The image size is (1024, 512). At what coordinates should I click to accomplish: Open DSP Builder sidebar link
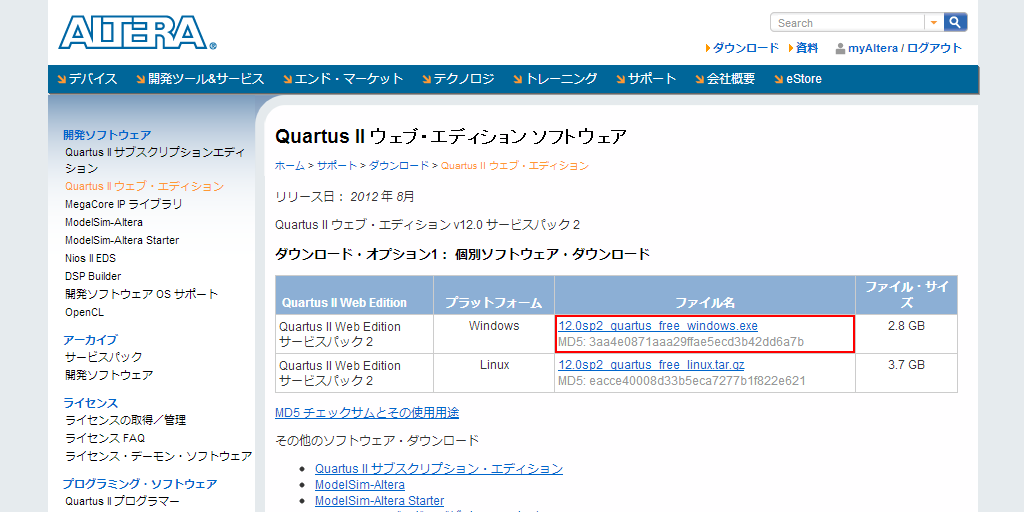pos(93,276)
